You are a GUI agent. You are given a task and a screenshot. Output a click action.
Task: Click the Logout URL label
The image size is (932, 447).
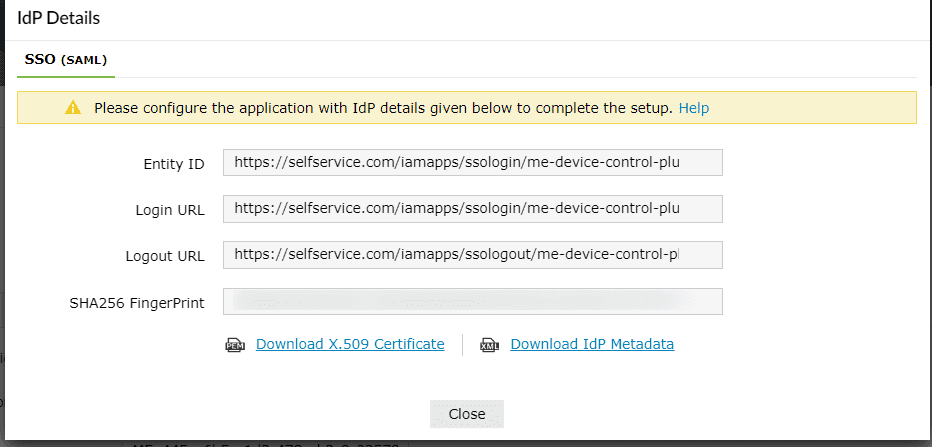click(165, 256)
